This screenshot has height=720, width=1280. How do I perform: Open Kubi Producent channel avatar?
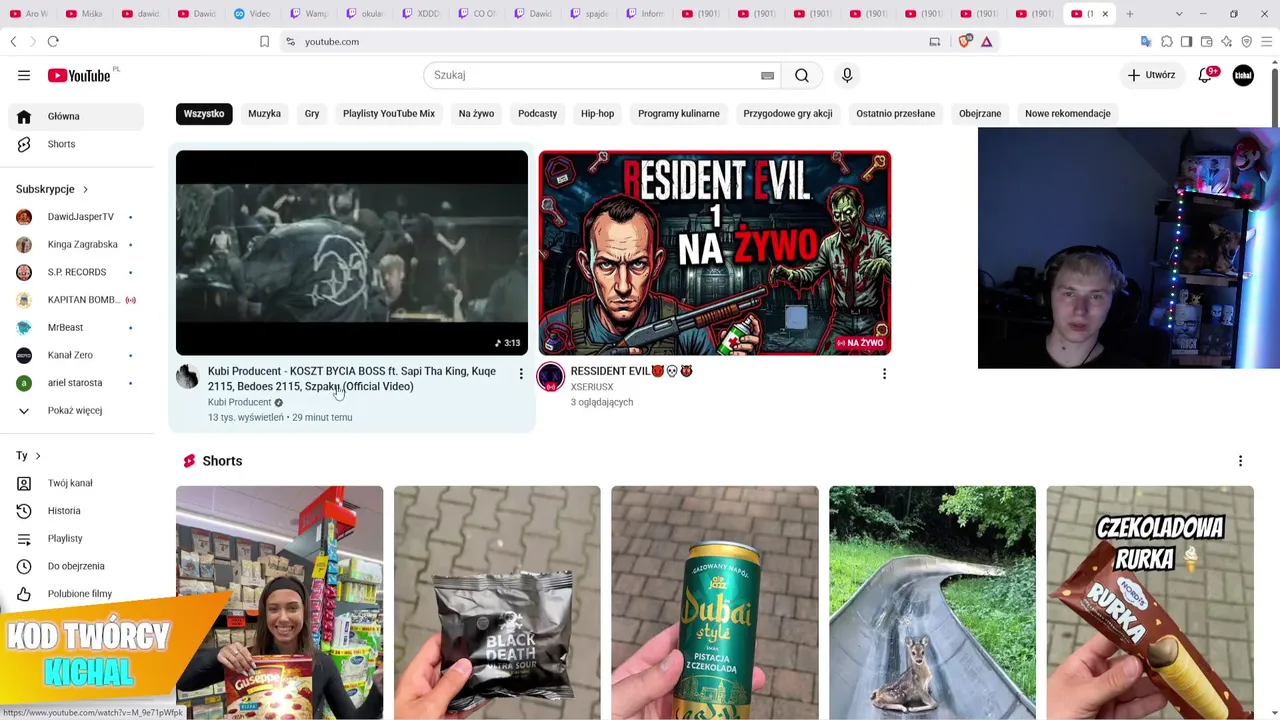coord(187,376)
